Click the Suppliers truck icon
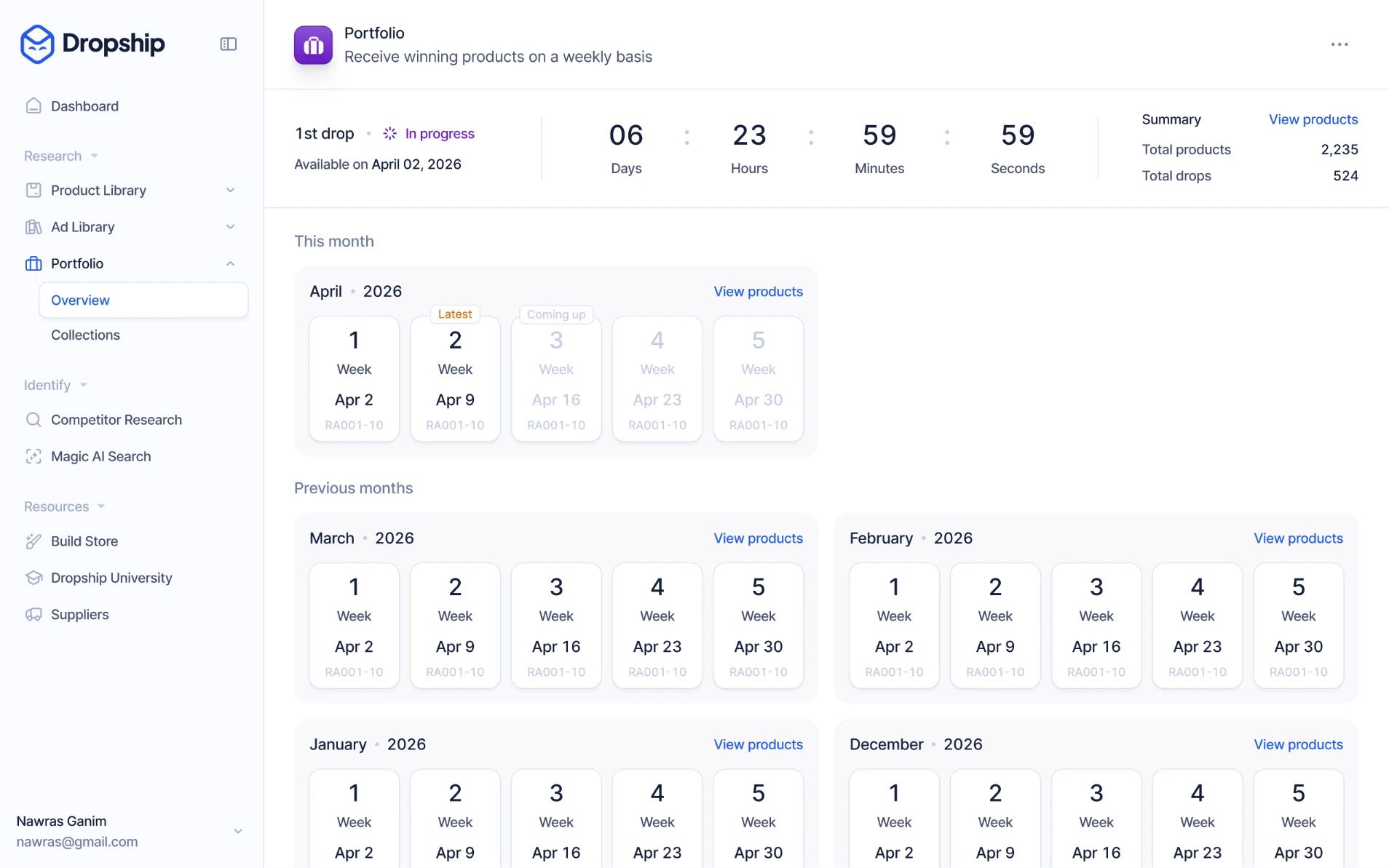1389x868 pixels. (33, 615)
